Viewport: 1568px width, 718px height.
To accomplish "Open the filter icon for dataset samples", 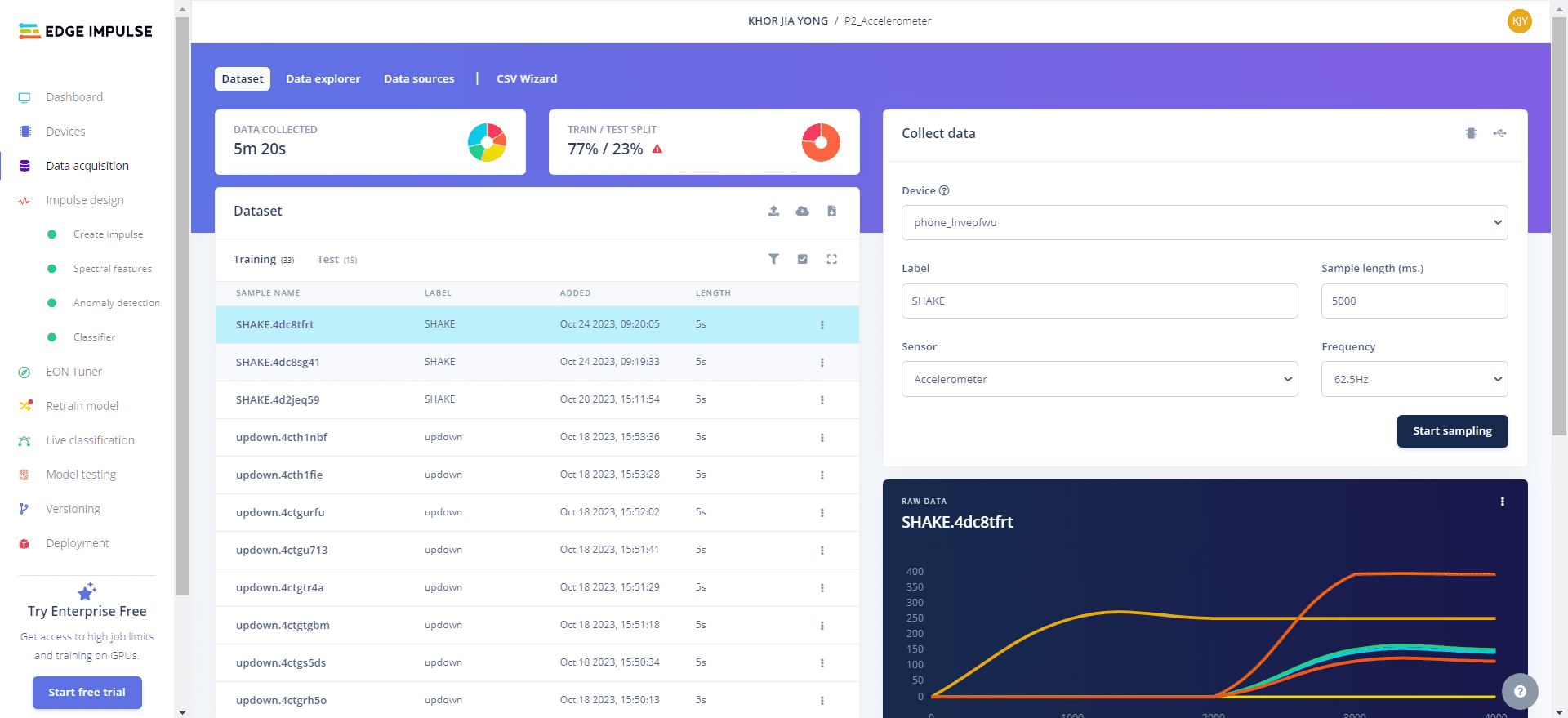I will click(x=773, y=259).
